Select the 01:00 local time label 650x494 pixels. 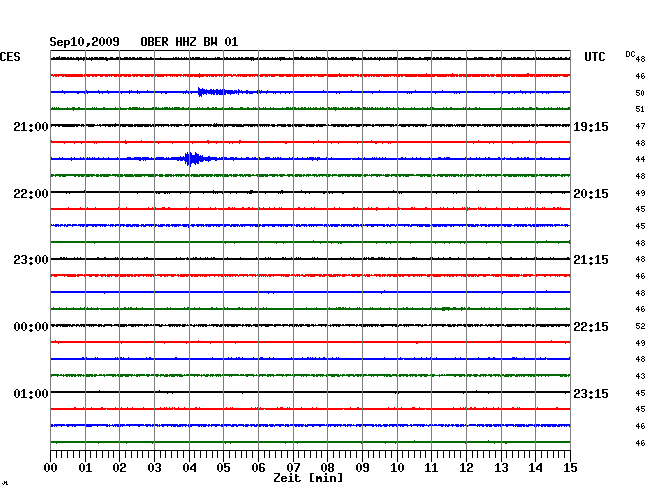[x=31, y=393]
